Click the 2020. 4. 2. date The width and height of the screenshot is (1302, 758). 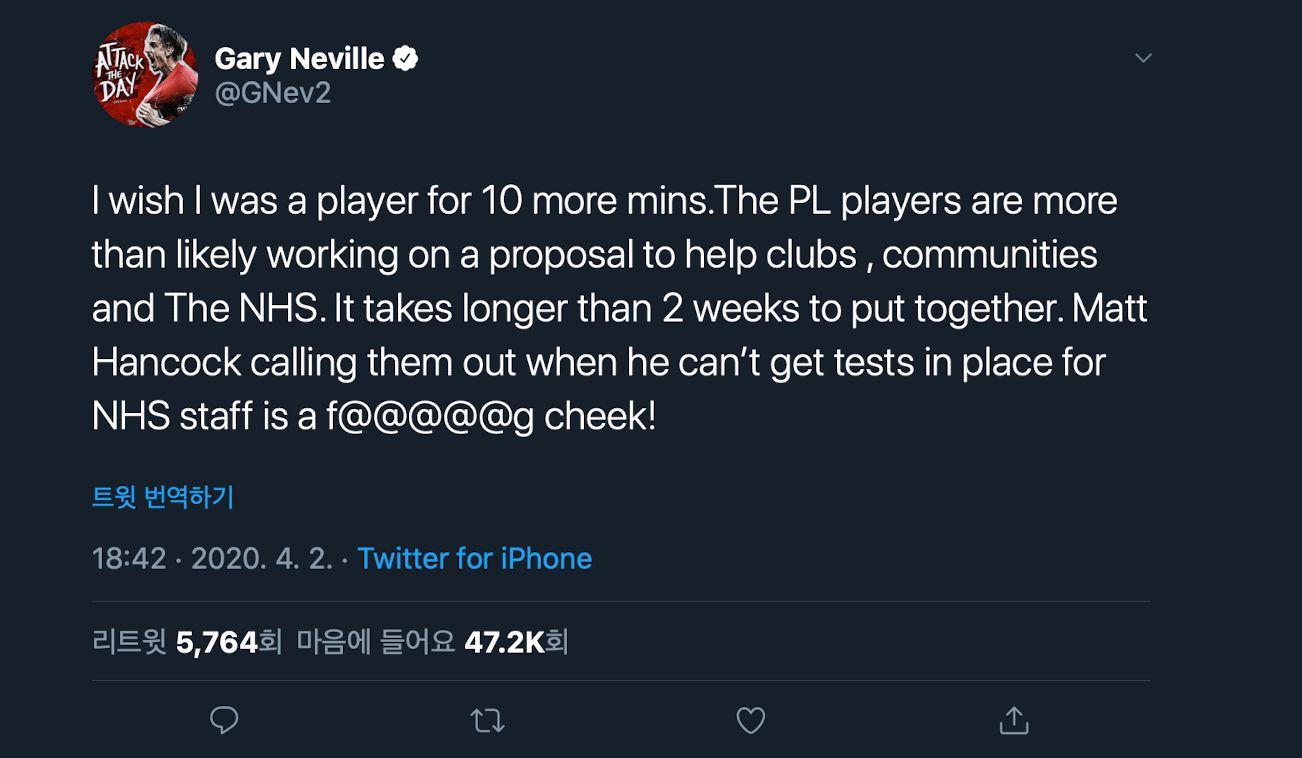point(261,558)
